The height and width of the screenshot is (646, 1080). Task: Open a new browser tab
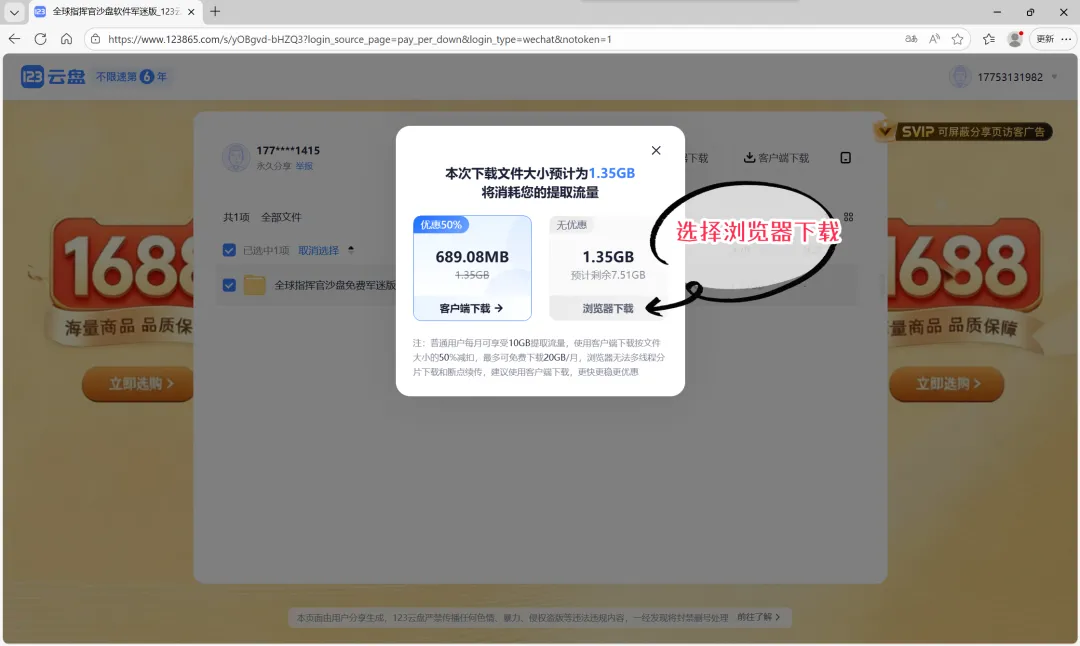pyautogui.click(x=215, y=12)
